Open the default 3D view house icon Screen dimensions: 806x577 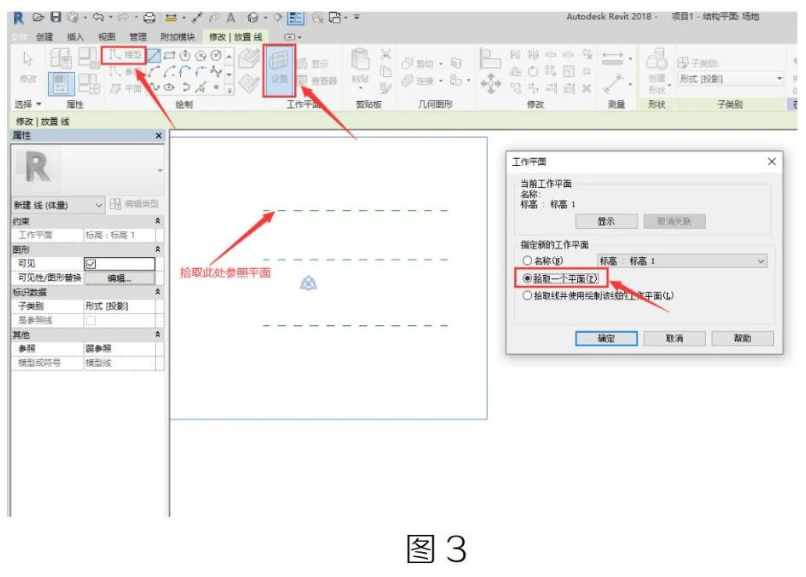252,18
